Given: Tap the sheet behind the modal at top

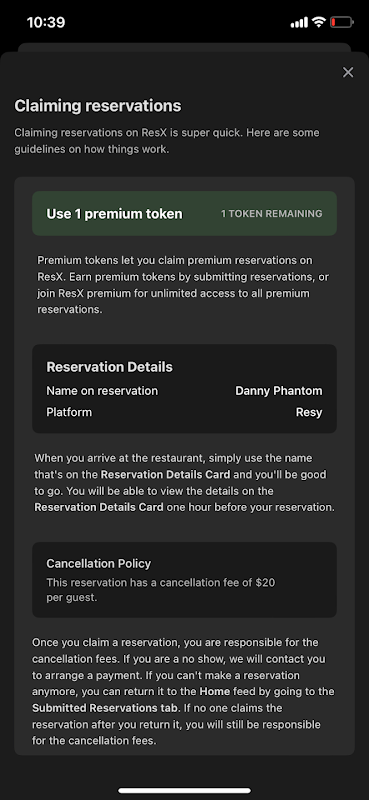Looking at the screenshot, I should tap(184, 47).
